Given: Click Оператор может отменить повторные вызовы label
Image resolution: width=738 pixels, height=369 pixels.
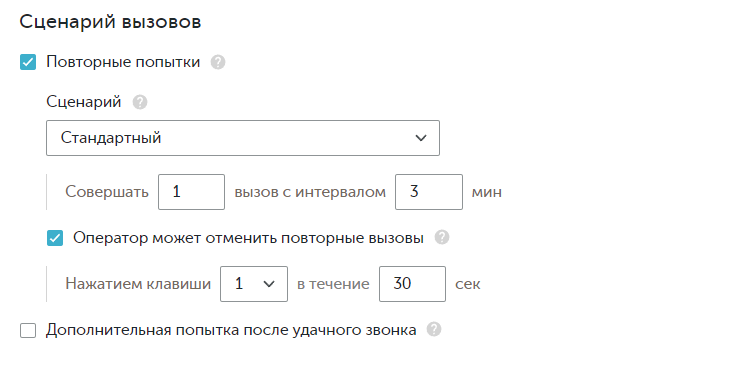Looking at the screenshot, I should (x=249, y=238).
